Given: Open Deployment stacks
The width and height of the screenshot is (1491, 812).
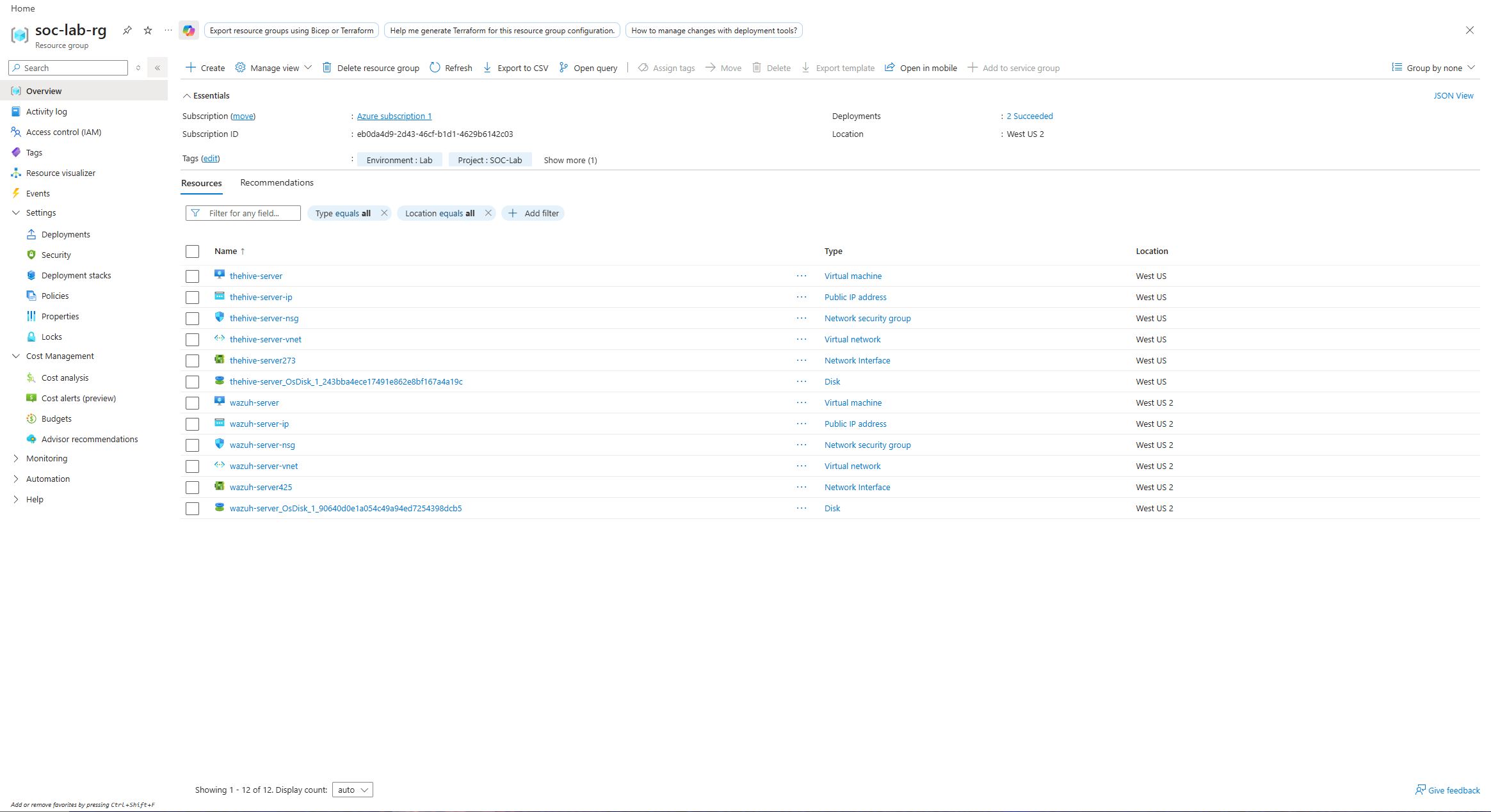Looking at the screenshot, I should [76, 275].
